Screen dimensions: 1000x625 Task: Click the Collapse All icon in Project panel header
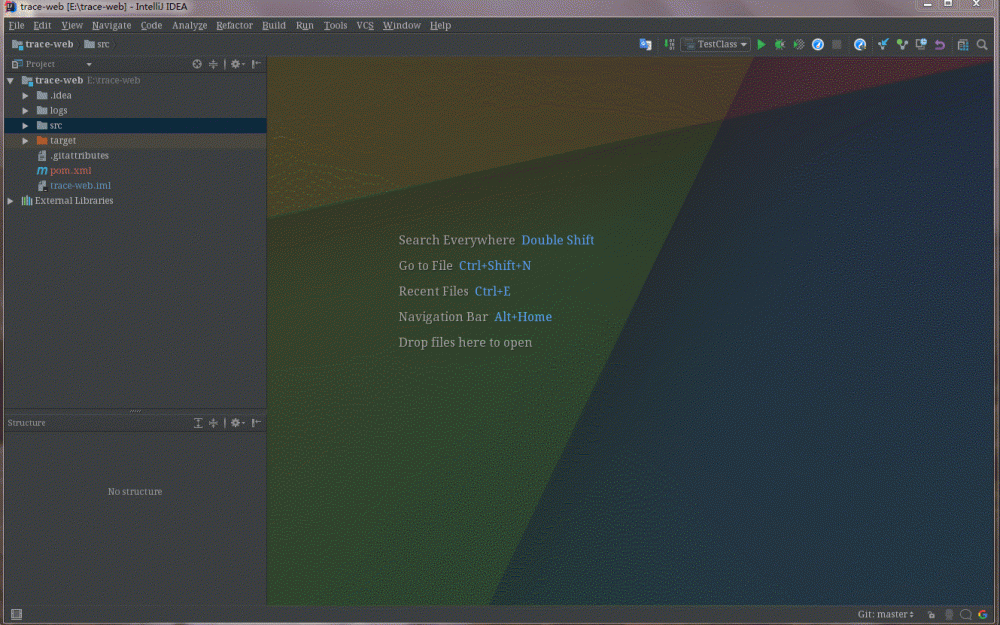tap(214, 63)
